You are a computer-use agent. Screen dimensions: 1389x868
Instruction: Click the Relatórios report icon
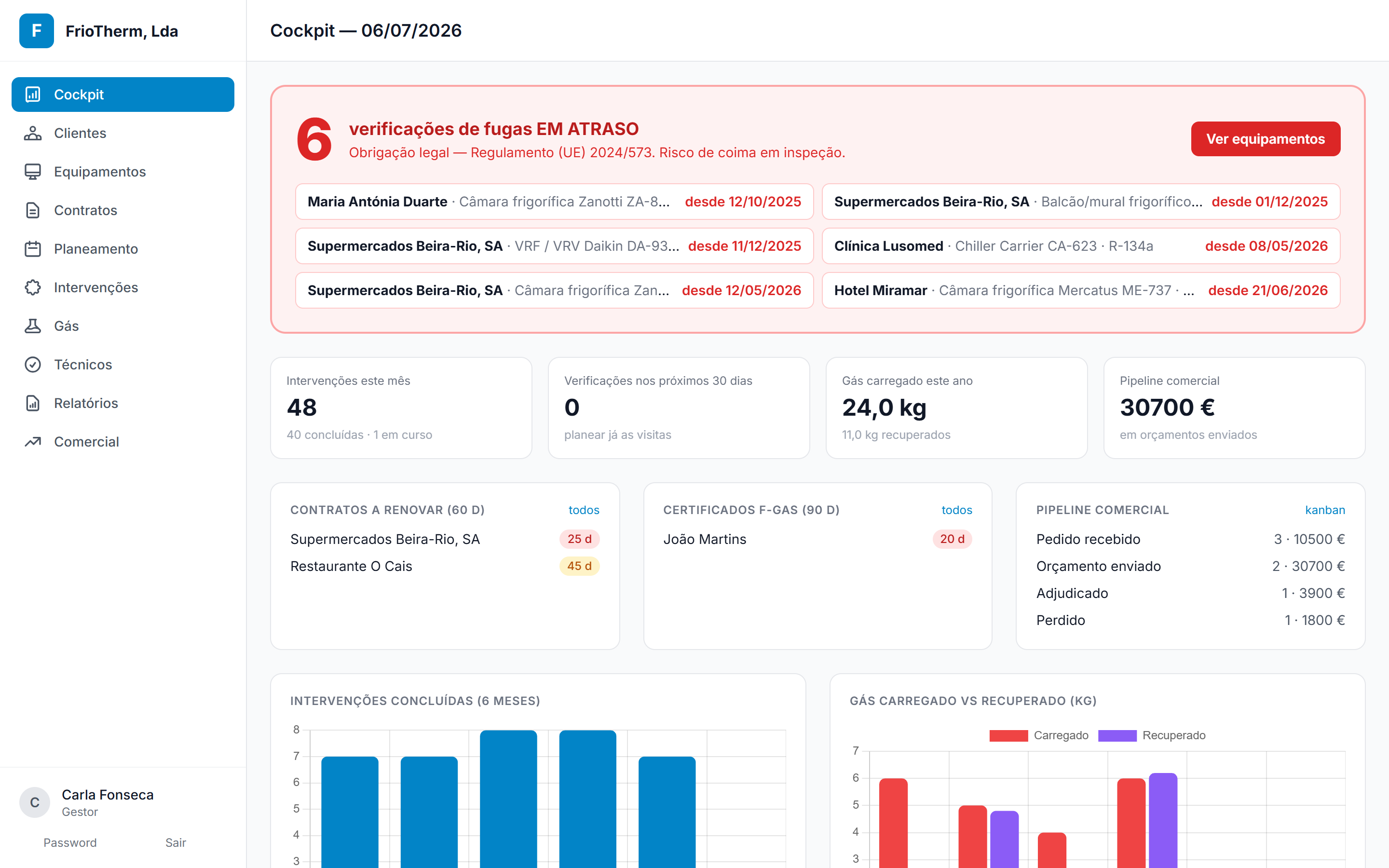point(33,403)
